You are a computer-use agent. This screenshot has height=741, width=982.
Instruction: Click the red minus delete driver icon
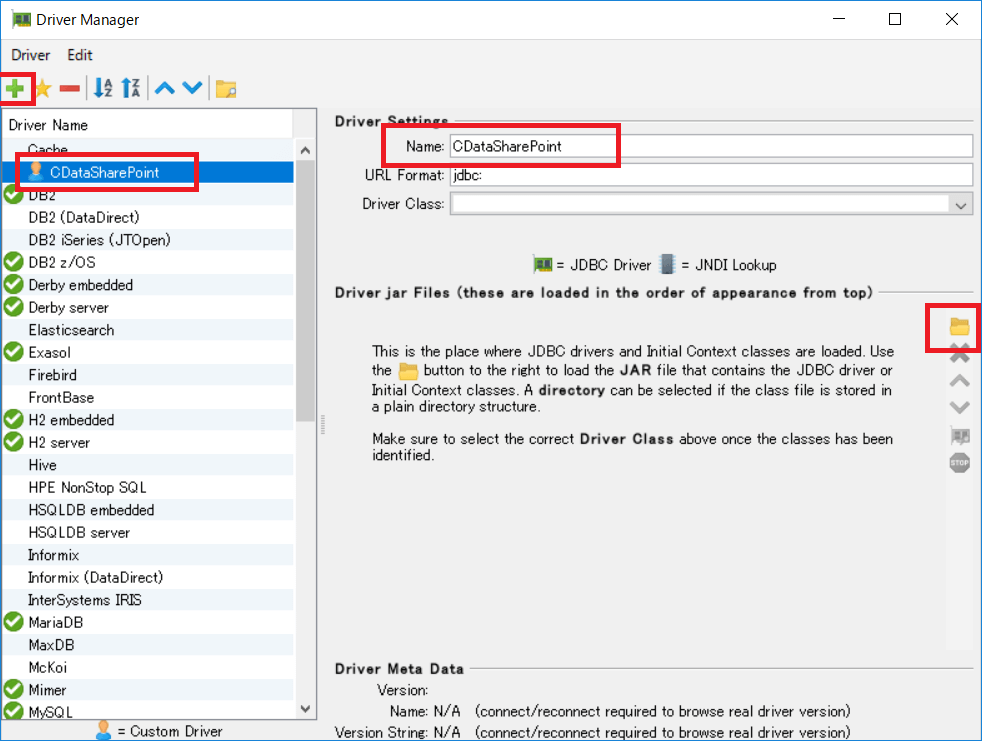[70, 89]
